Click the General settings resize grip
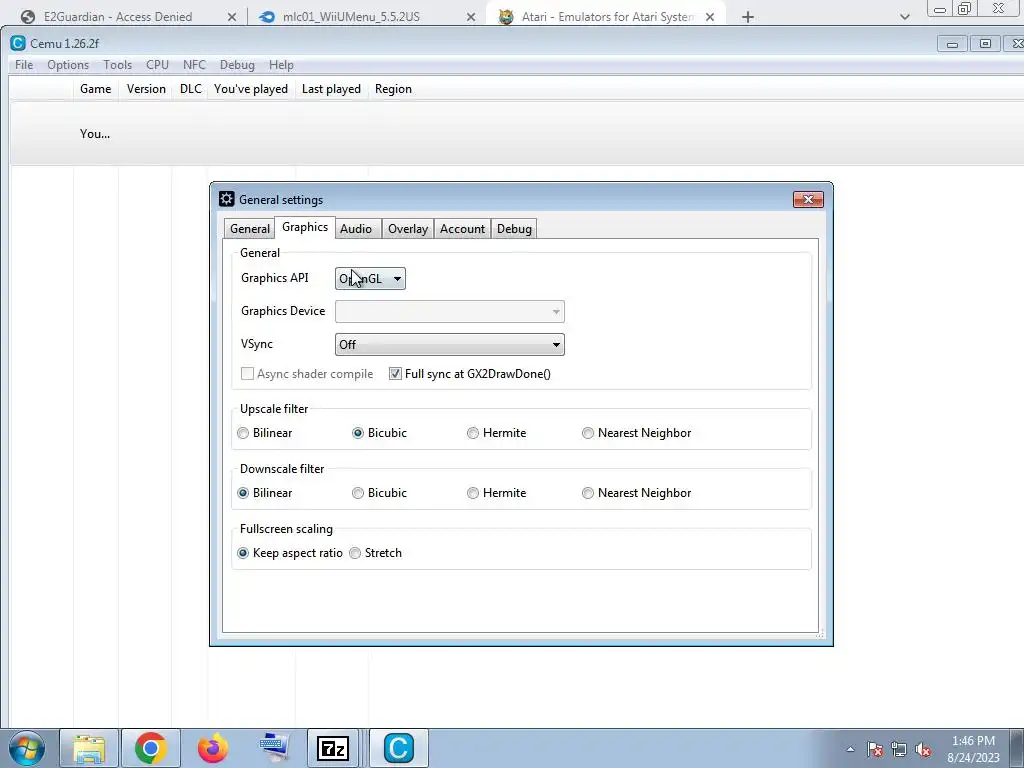The height and width of the screenshot is (768, 1024). coord(820,633)
